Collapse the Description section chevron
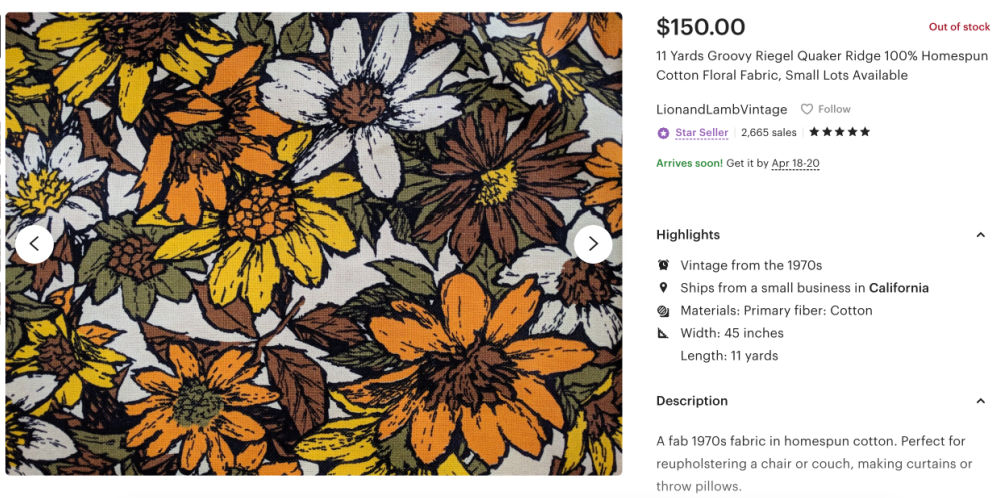This screenshot has width=1000, height=498. point(980,401)
